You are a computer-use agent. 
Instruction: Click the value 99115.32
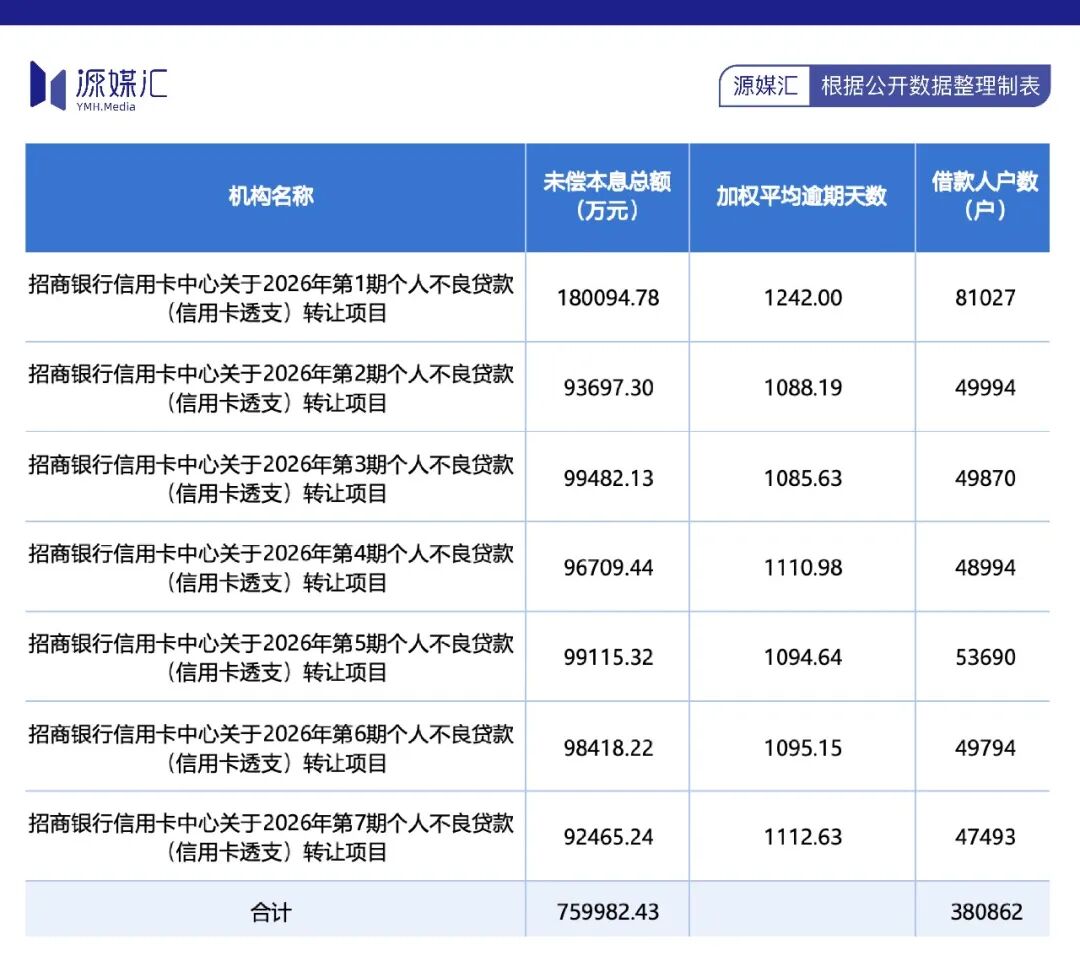(608, 657)
